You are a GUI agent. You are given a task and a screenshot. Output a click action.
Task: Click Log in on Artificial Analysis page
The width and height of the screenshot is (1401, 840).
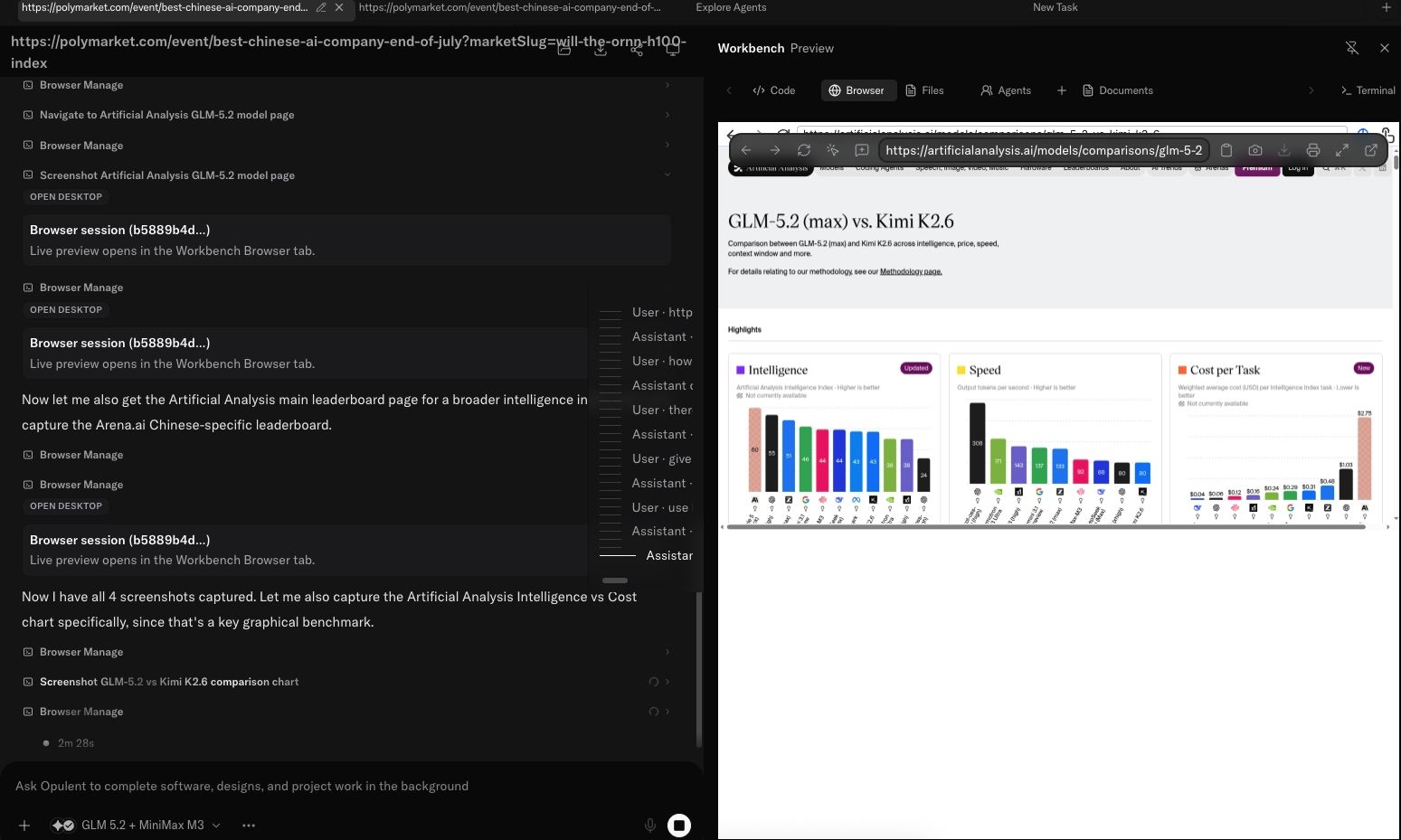pos(1298,168)
